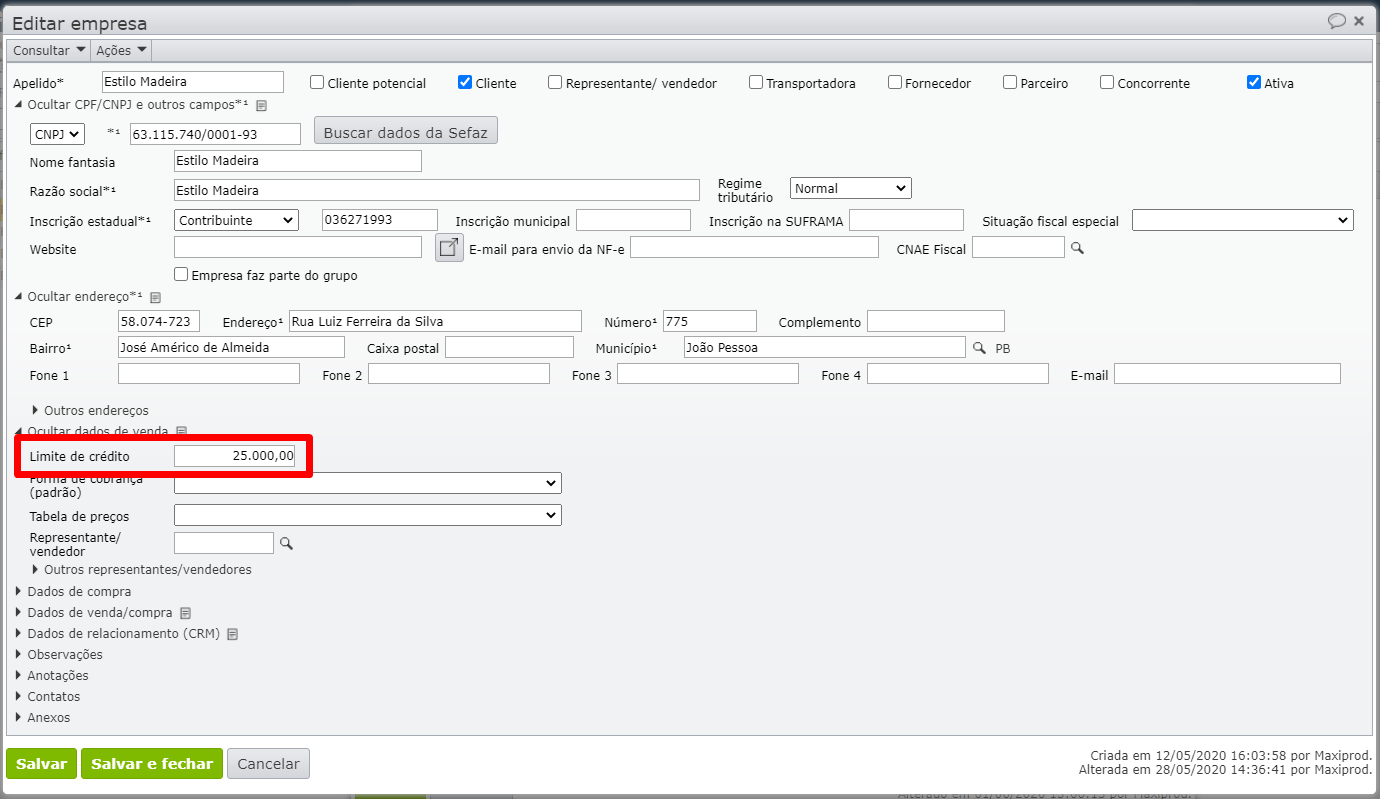The image size is (1380, 799).
Task: Click the Razão social field
Action: click(x=437, y=190)
